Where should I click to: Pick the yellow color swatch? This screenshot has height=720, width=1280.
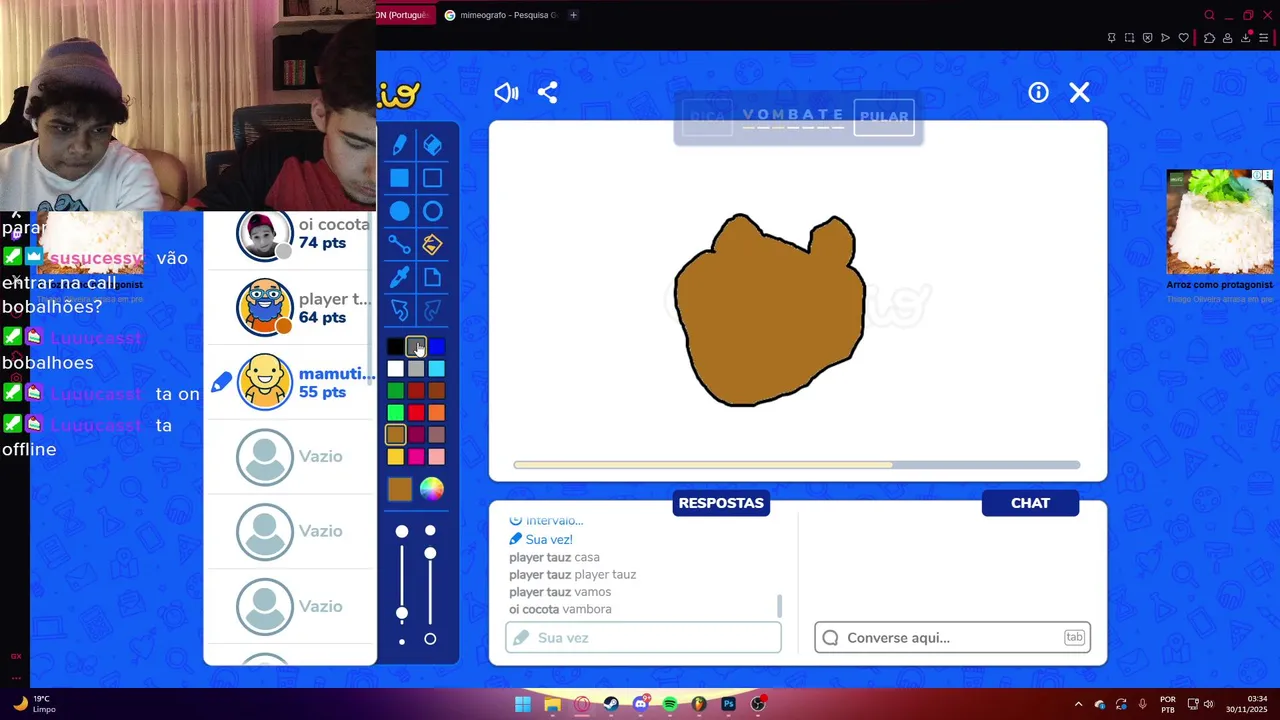pyautogui.click(x=395, y=457)
